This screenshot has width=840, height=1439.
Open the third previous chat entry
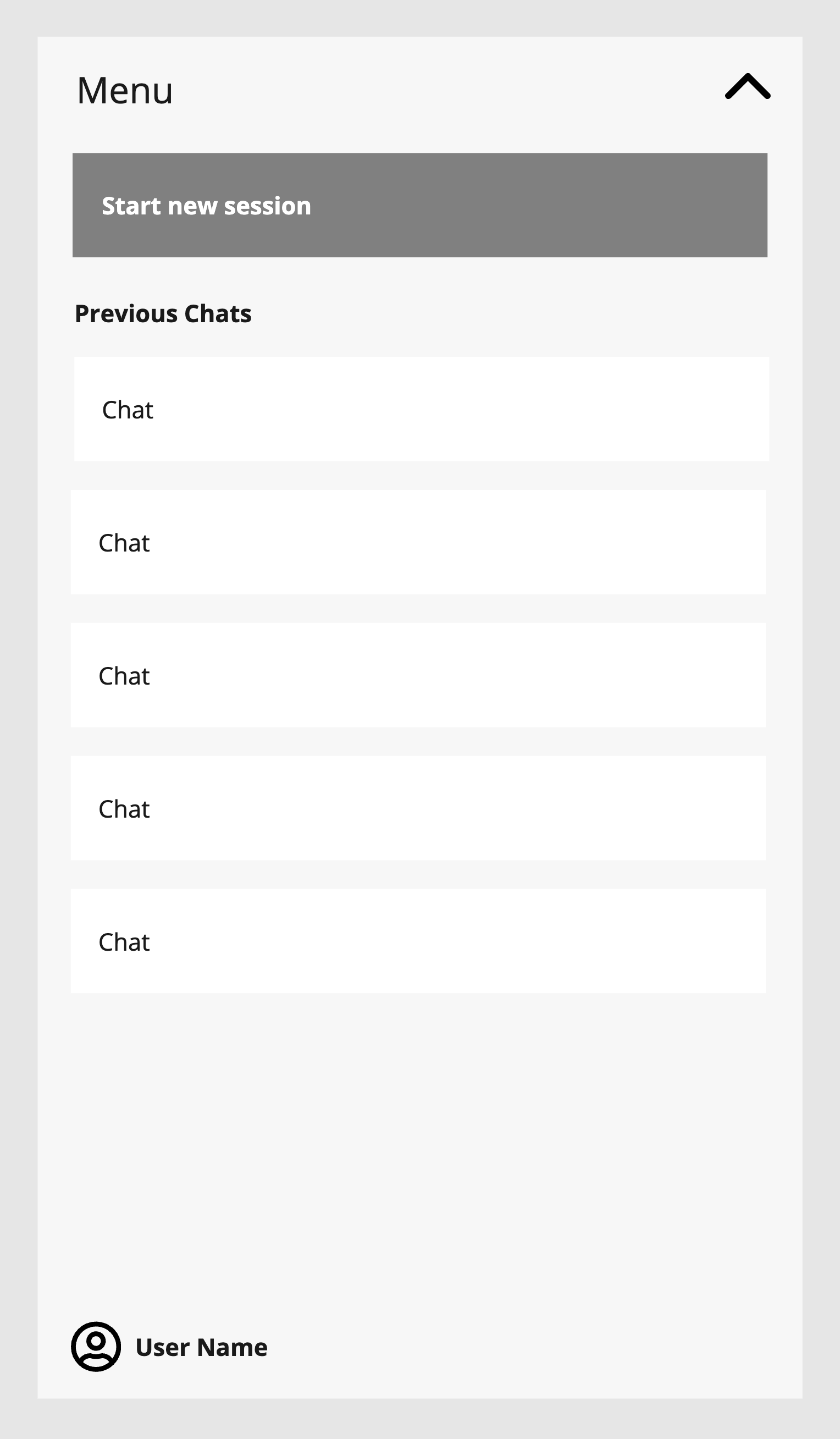(417, 675)
